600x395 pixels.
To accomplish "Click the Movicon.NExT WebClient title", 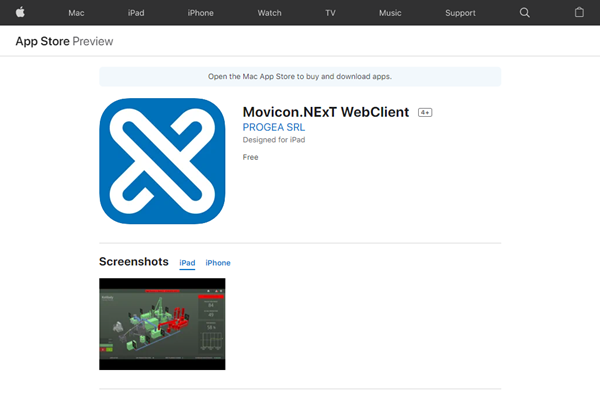I will click(326, 112).
